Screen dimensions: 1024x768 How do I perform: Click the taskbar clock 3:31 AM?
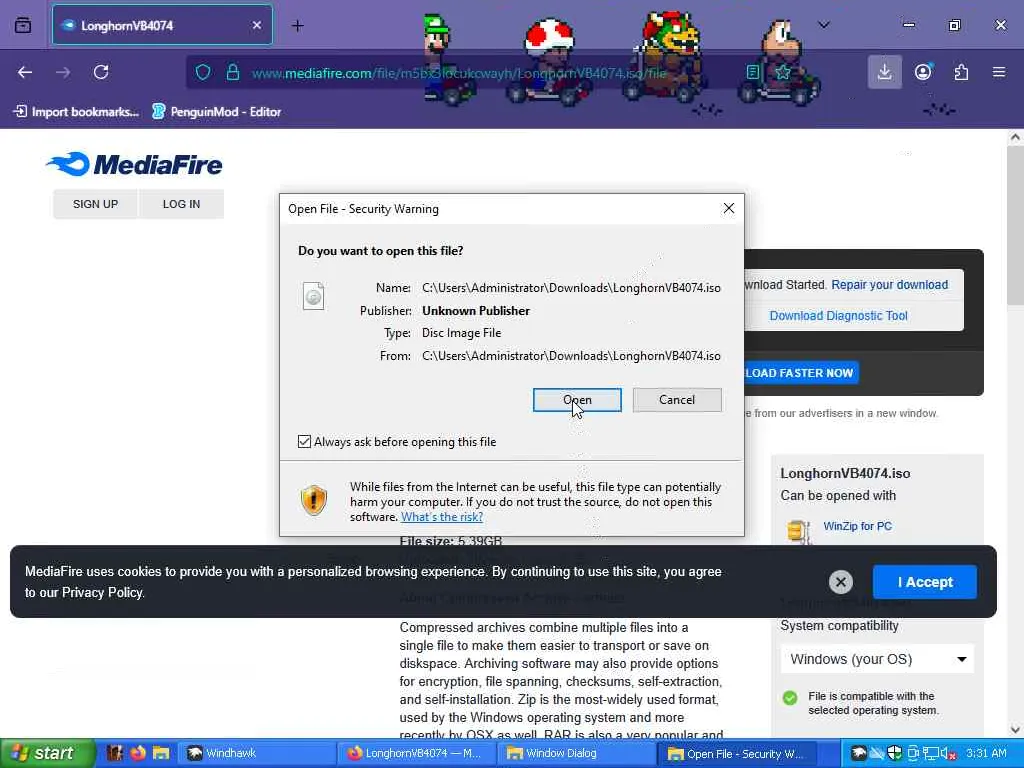987,753
